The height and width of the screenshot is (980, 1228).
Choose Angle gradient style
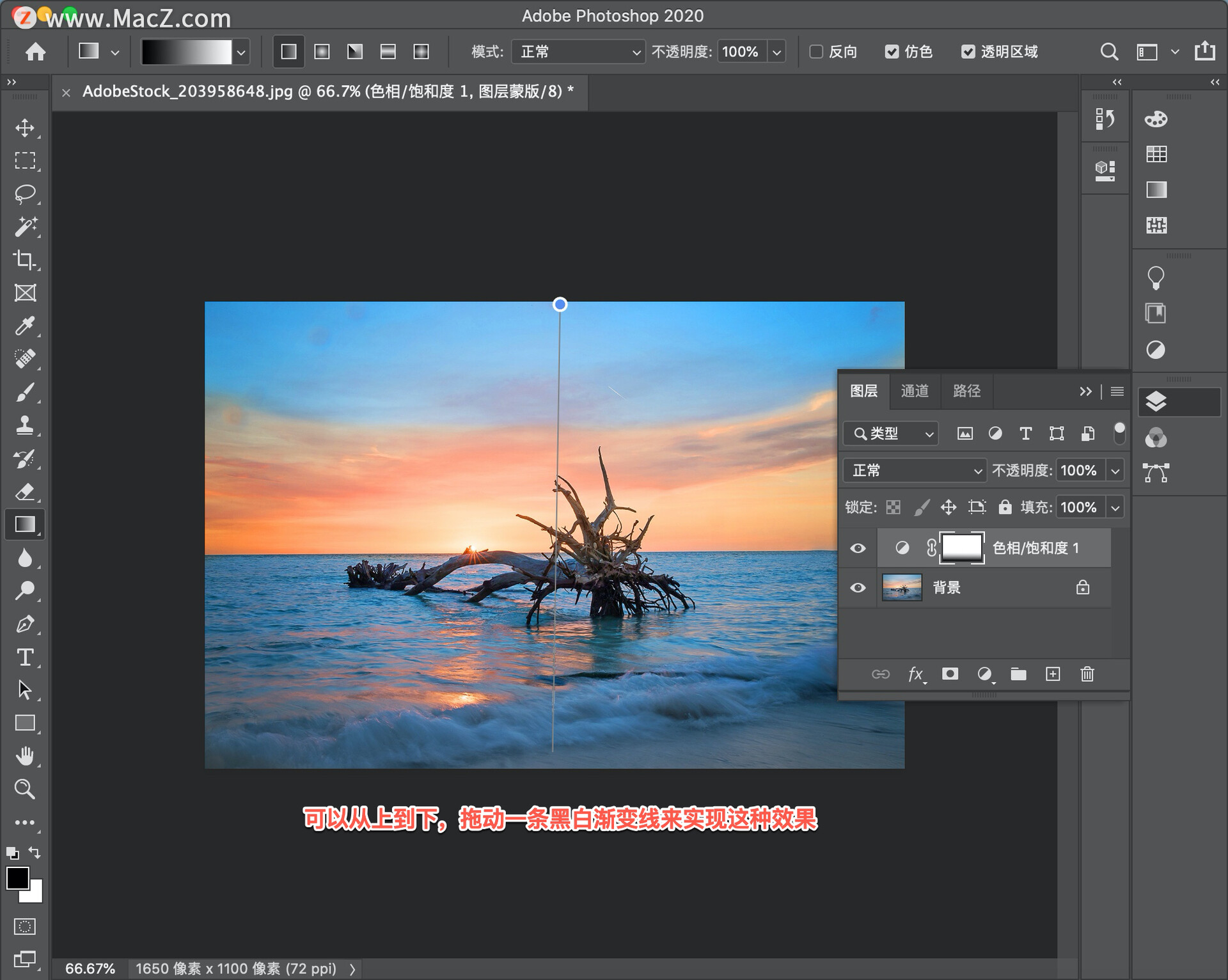point(355,51)
